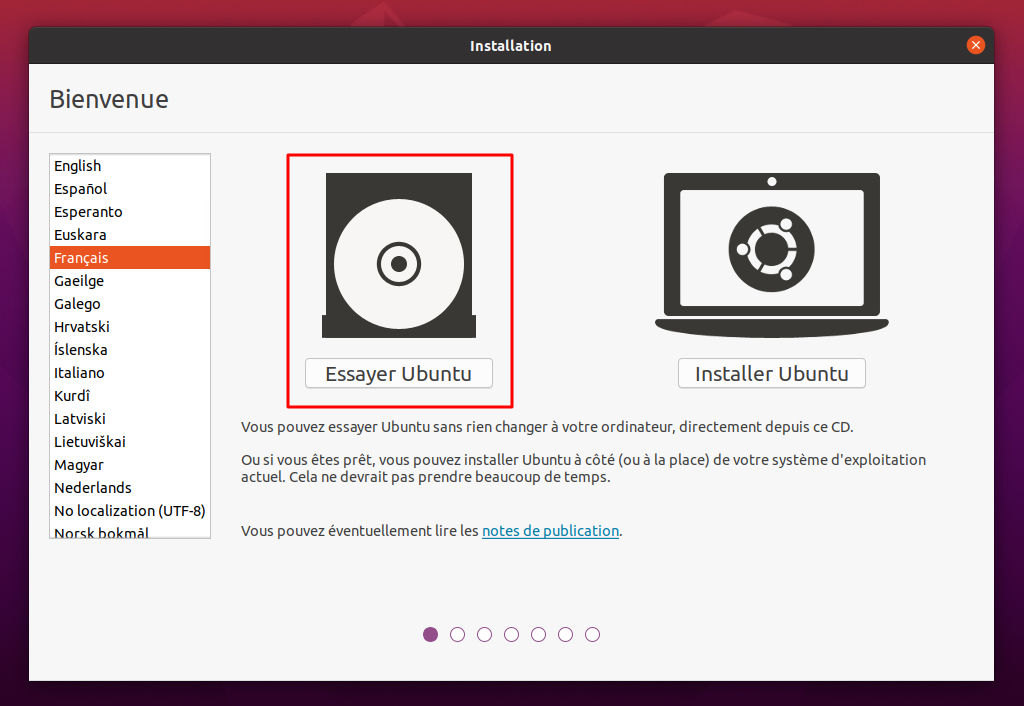The width and height of the screenshot is (1024, 706).
Task: Pick Nederlands from the language list
Action: click(130, 488)
